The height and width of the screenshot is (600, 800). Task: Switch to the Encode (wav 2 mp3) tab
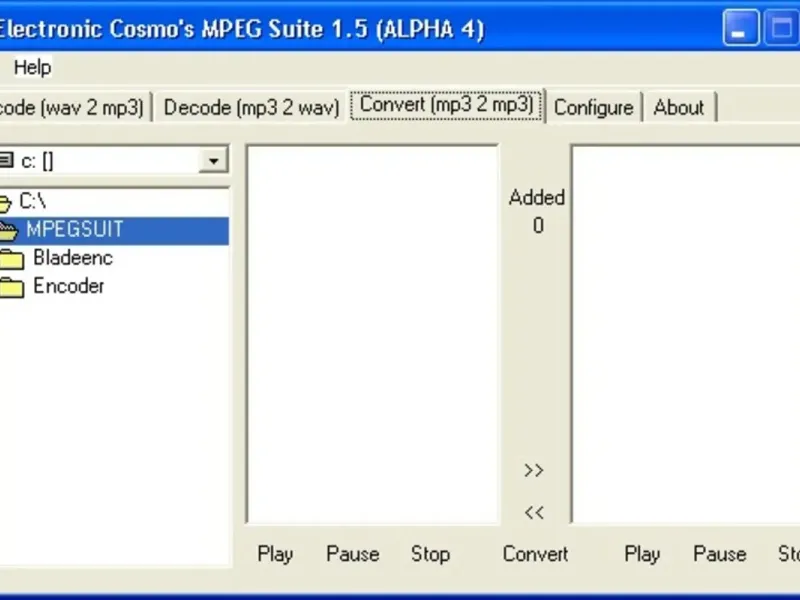(x=75, y=107)
